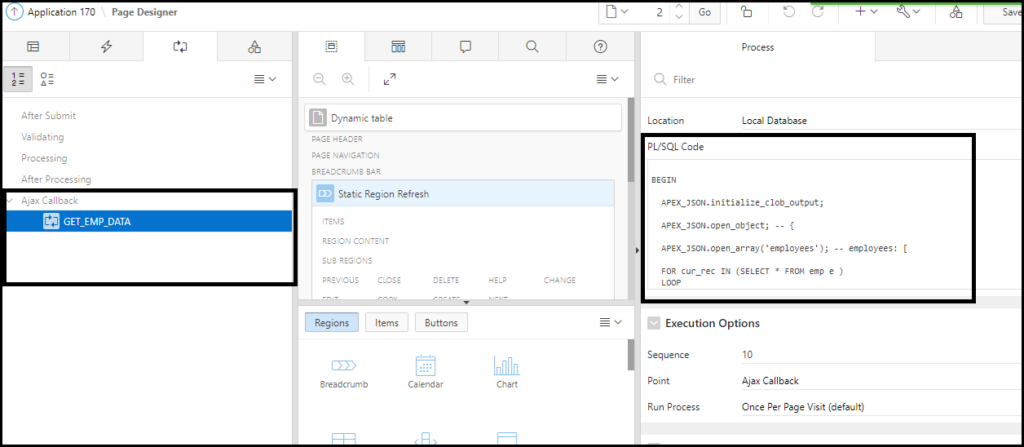Open the Page Shared Components tab
Image resolution: width=1024 pixels, height=447 pixels.
point(254,46)
